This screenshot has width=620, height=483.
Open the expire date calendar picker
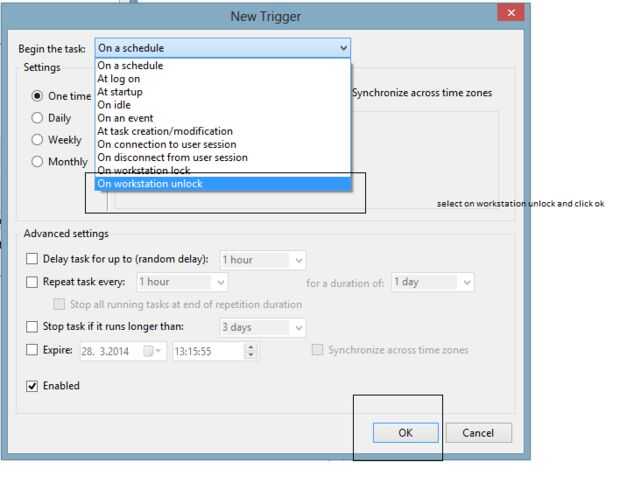point(151,351)
